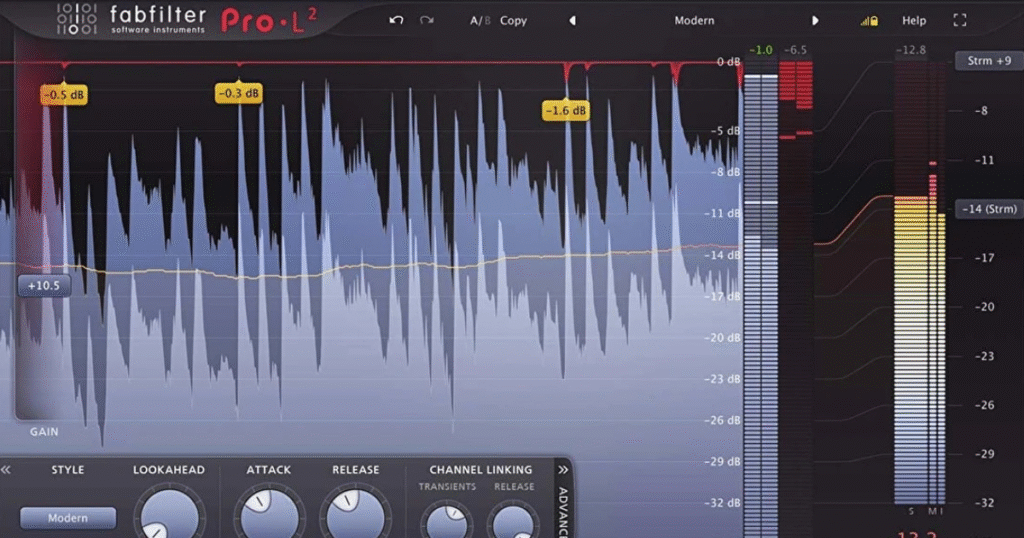Collapse the advanced panel with left chevrons
Viewport: 1024px width, 538px height.
point(6,469)
